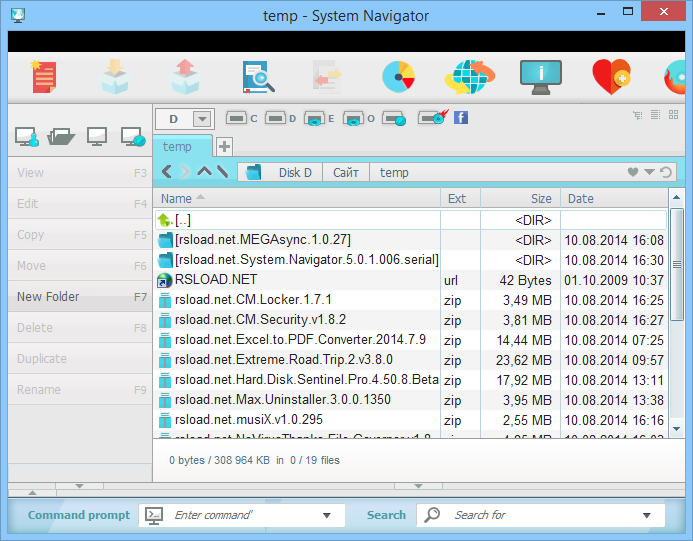Screen dimensions: 693x541
Task: Click New Folder in the side panel
Action: [x=49, y=297]
